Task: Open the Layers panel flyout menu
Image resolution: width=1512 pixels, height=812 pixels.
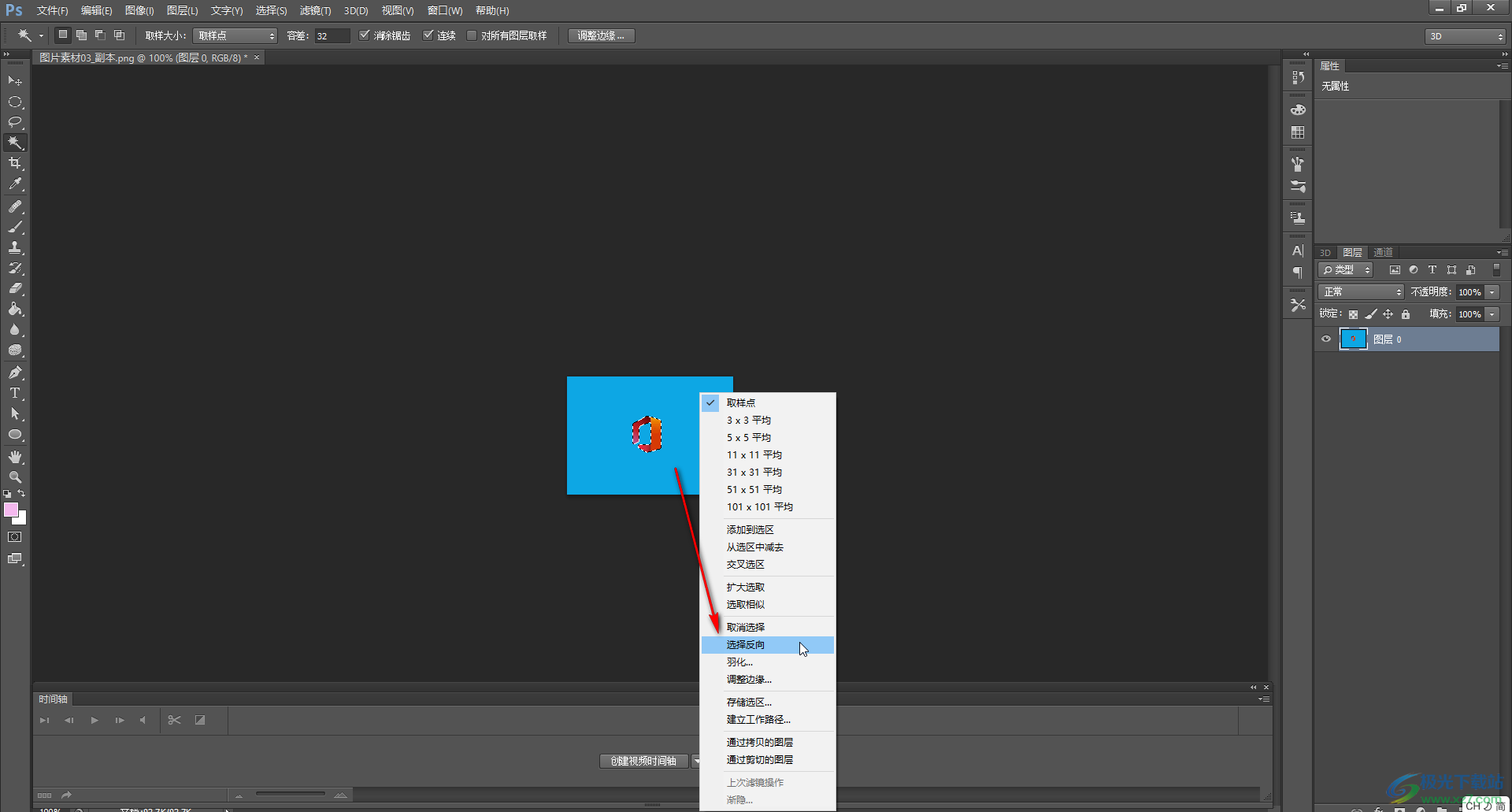Action: 1502,253
